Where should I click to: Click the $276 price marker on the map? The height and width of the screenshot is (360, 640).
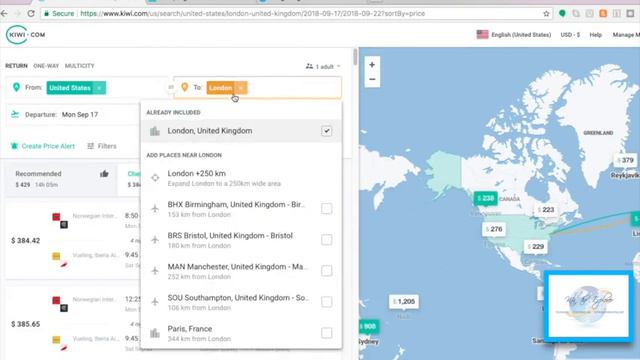tap(494, 229)
